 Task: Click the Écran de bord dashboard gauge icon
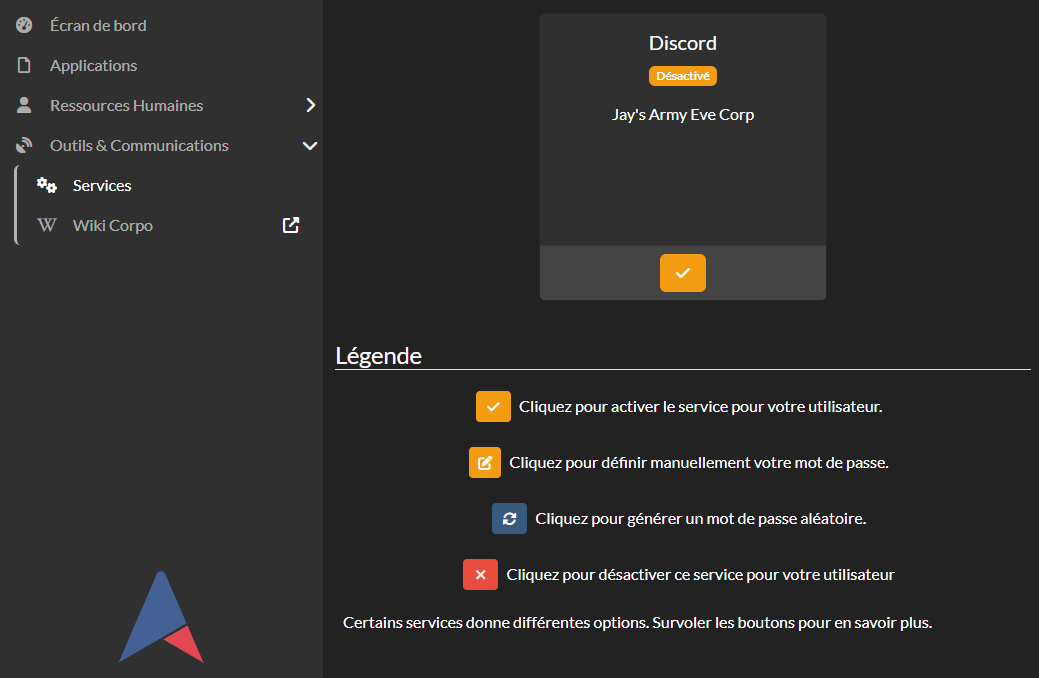pyautogui.click(x=24, y=25)
